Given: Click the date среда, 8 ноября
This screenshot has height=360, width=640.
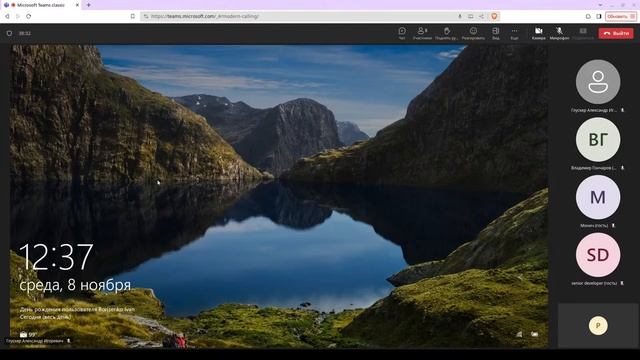Looking at the screenshot, I should (75, 285).
